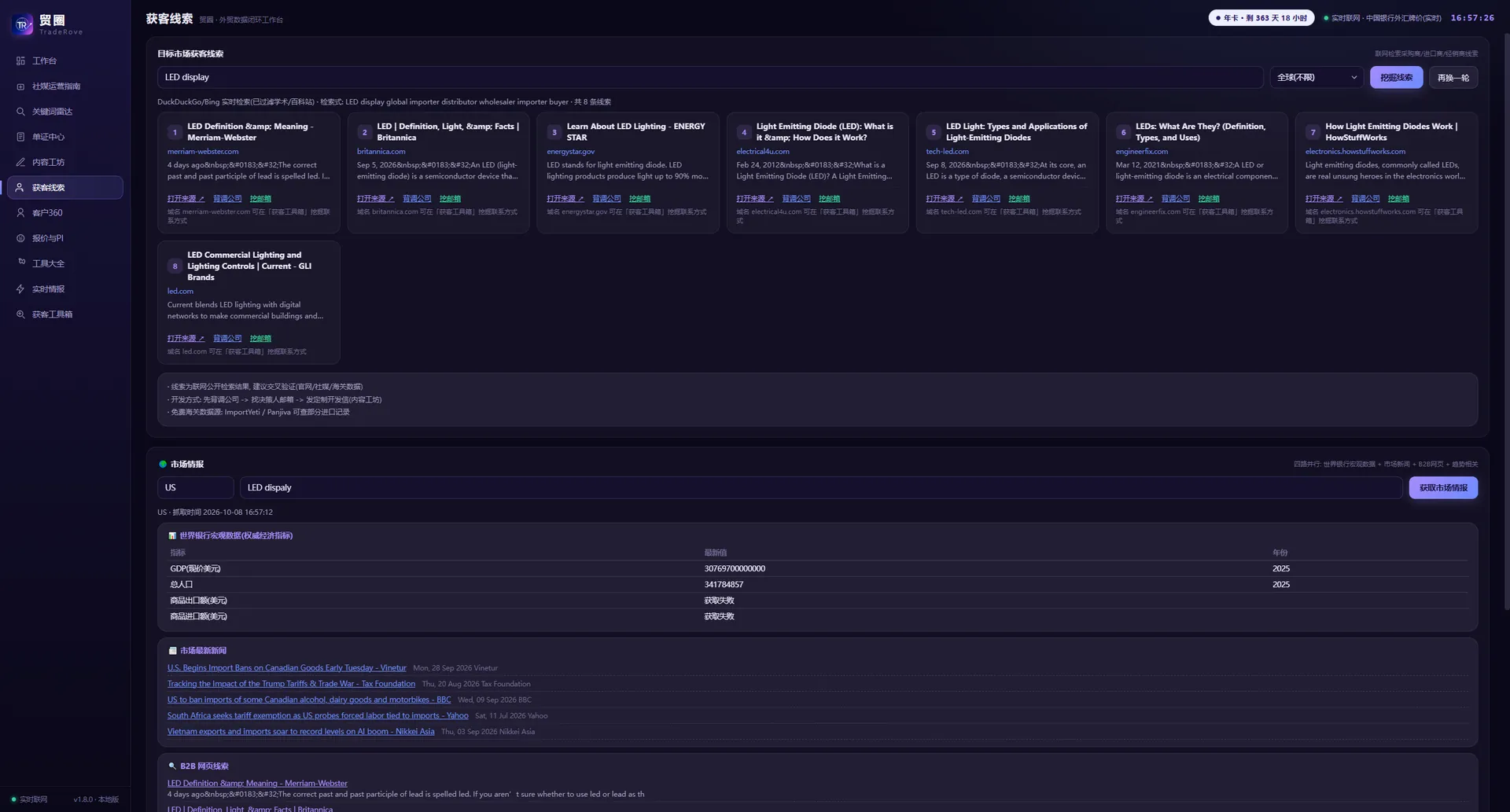Open 单证中心 document icon
Screen dimensions: 1510x812
(20, 137)
